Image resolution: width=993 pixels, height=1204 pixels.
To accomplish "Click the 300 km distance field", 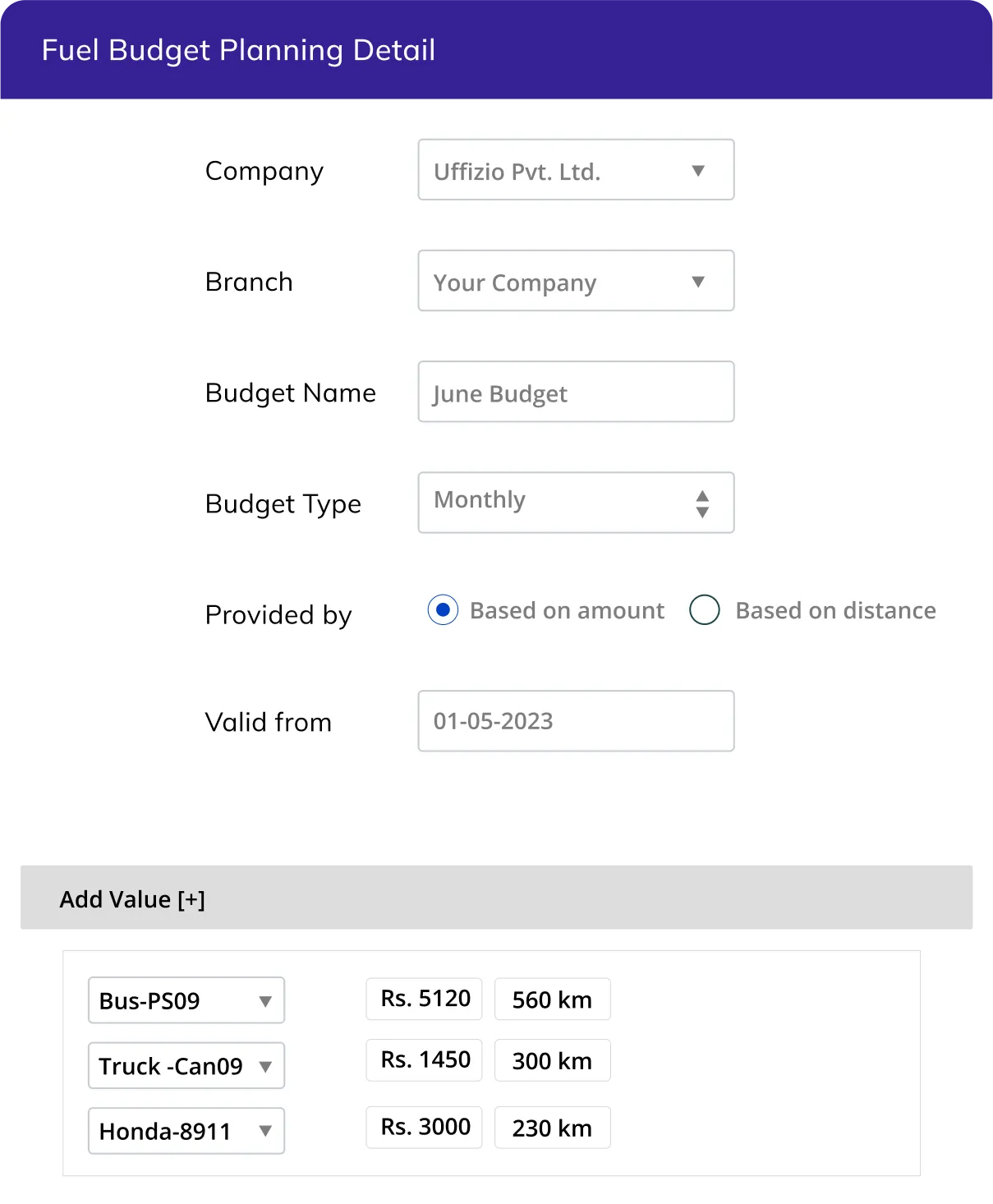I will pos(552,1060).
